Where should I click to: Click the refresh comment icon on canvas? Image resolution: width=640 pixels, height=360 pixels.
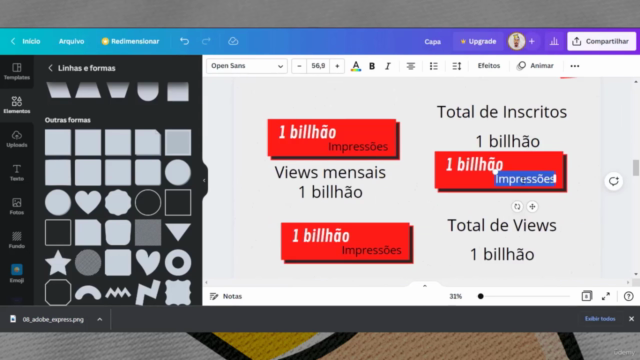pyautogui.click(x=613, y=181)
